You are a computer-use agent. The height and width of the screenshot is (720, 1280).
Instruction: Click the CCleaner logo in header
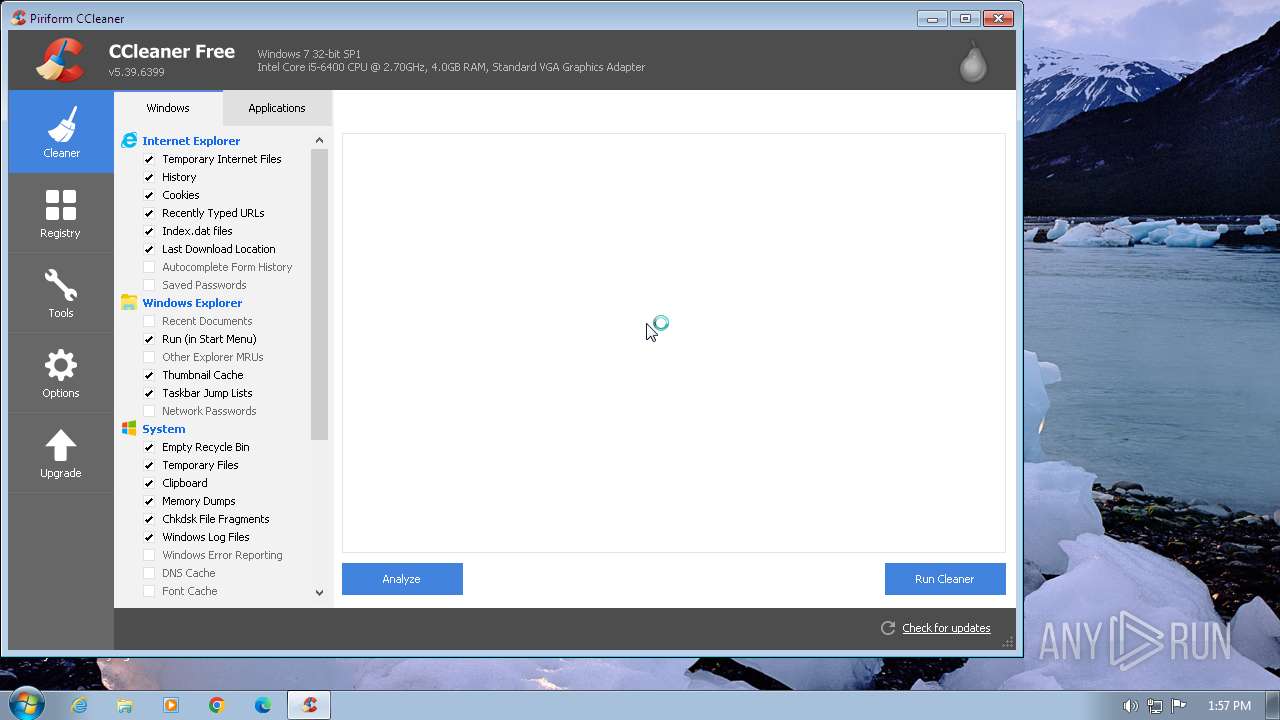(60, 60)
